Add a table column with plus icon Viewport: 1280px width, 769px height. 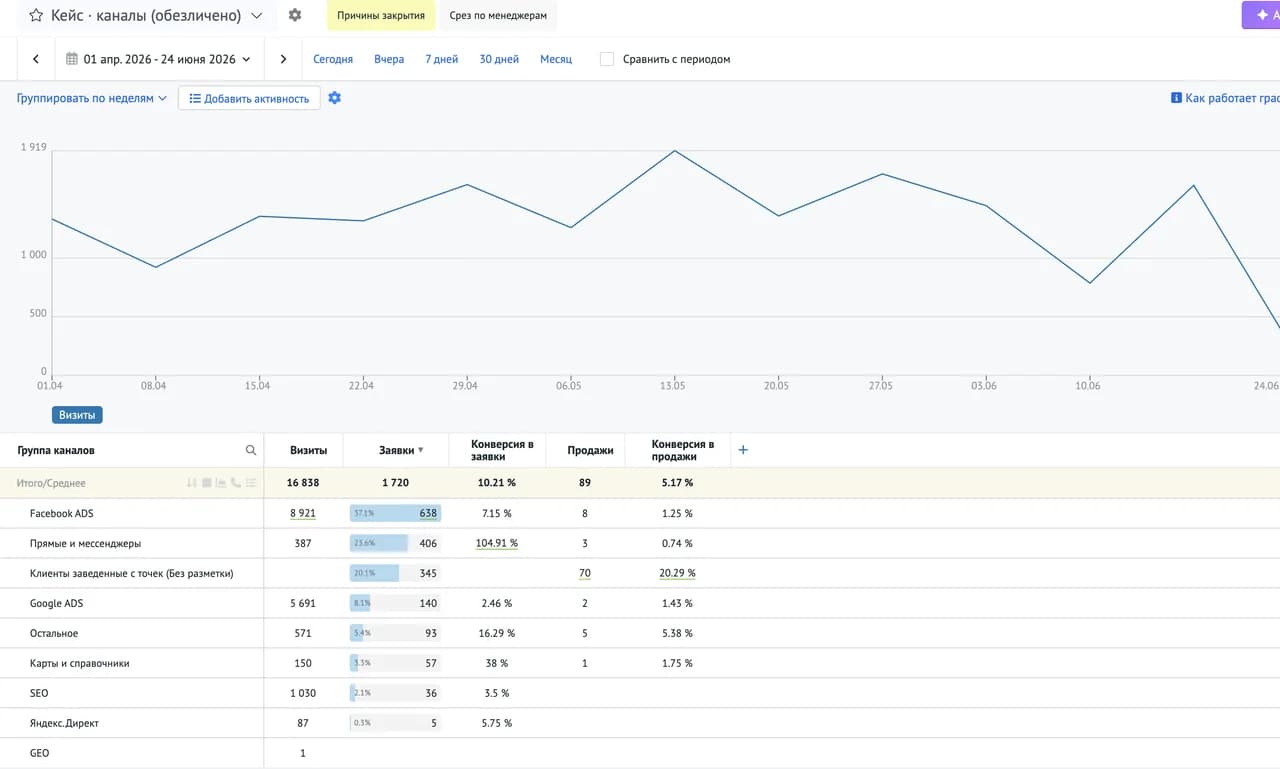[x=743, y=450]
